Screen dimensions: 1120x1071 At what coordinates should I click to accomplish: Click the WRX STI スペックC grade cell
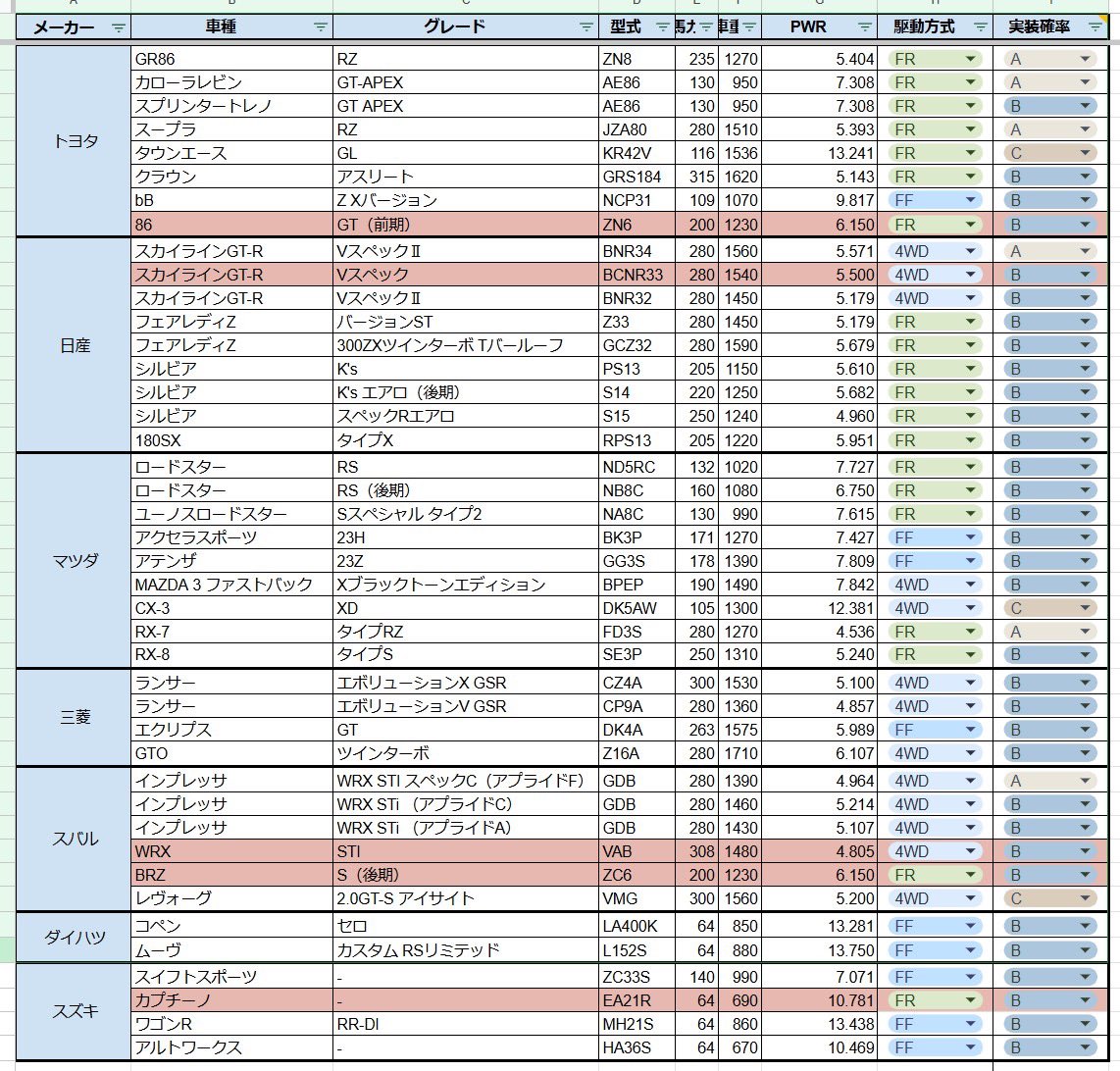point(466,781)
